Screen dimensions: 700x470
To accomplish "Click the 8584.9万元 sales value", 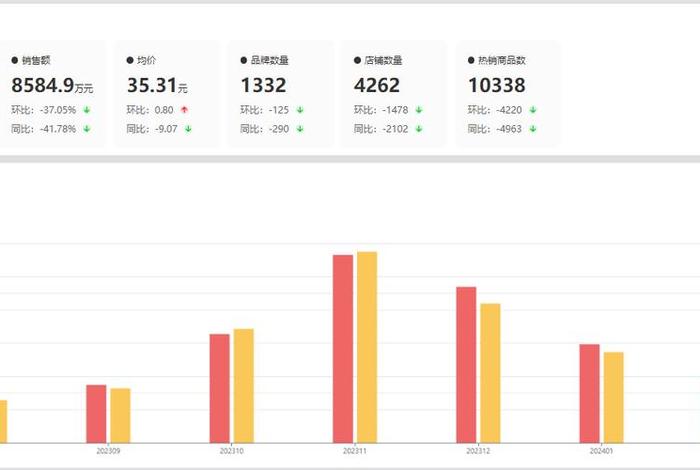I will pos(52,85).
